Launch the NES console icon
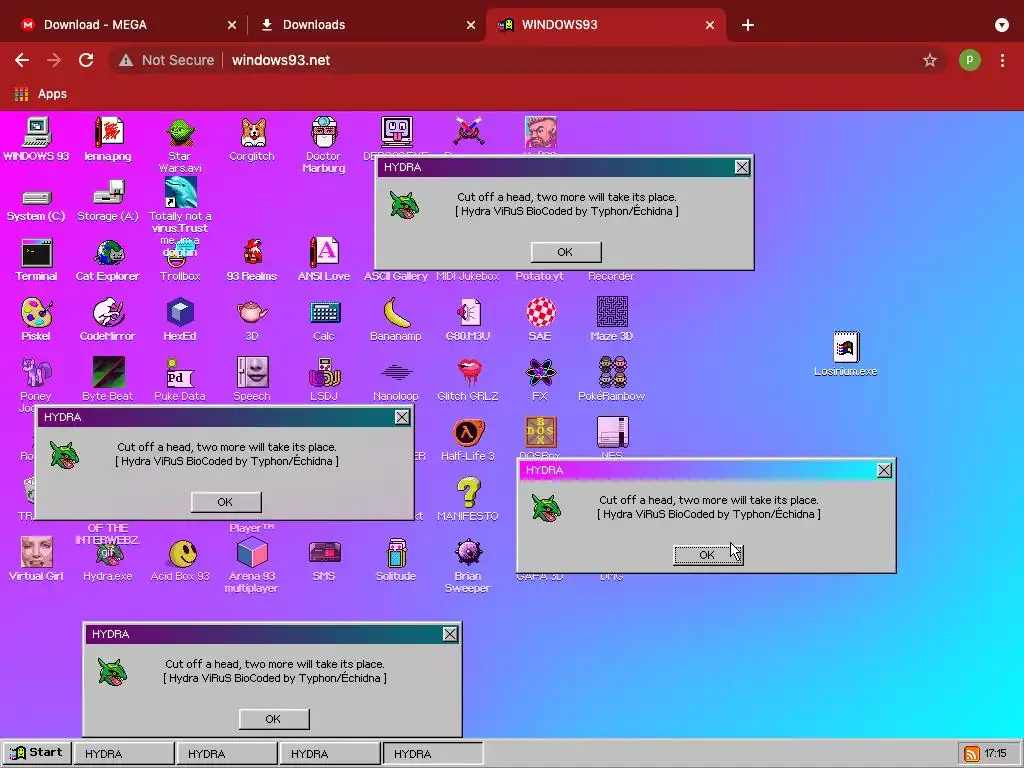The width and height of the screenshot is (1024, 768). coord(612,436)
